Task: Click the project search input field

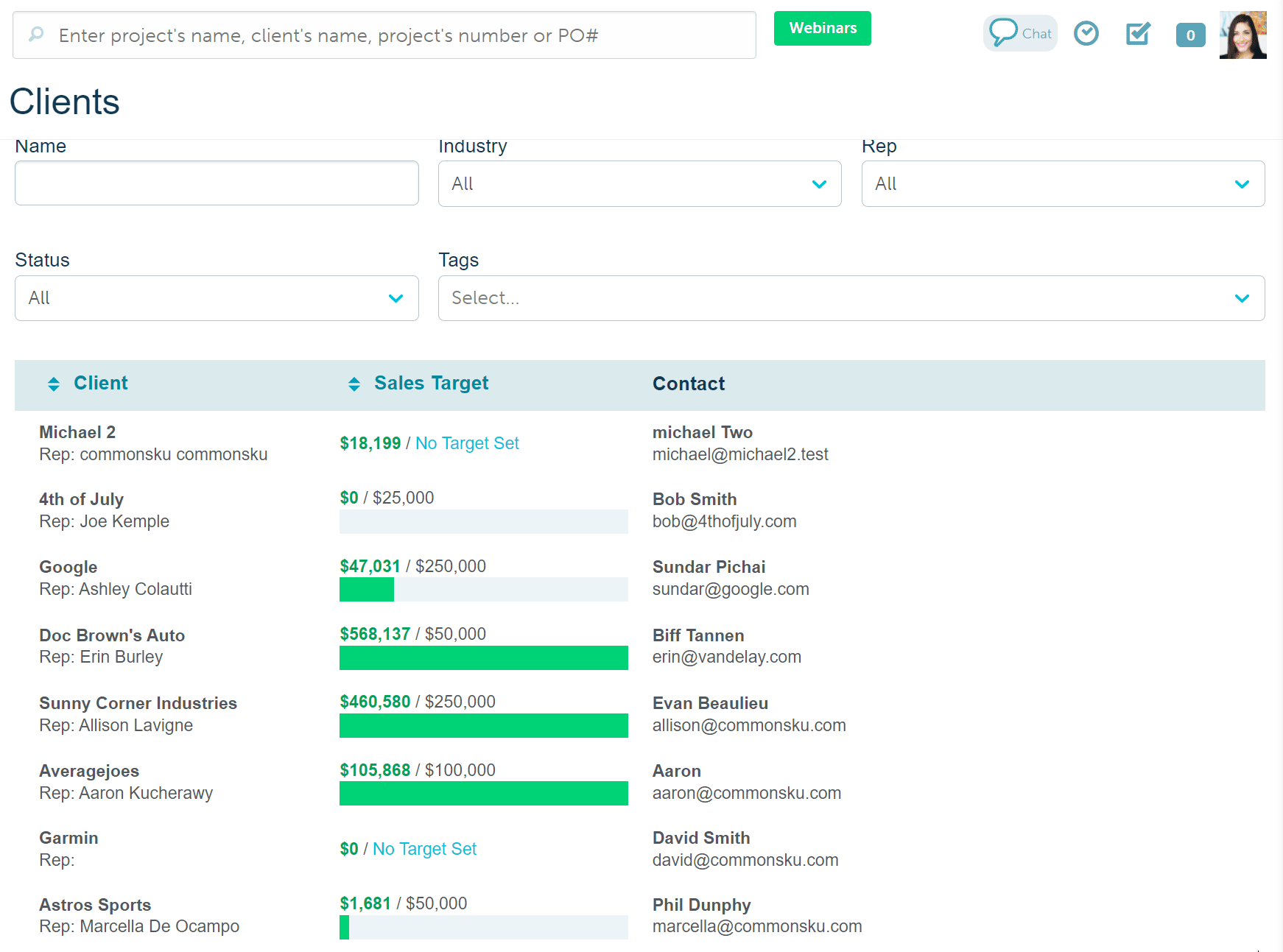Action: 384,35
